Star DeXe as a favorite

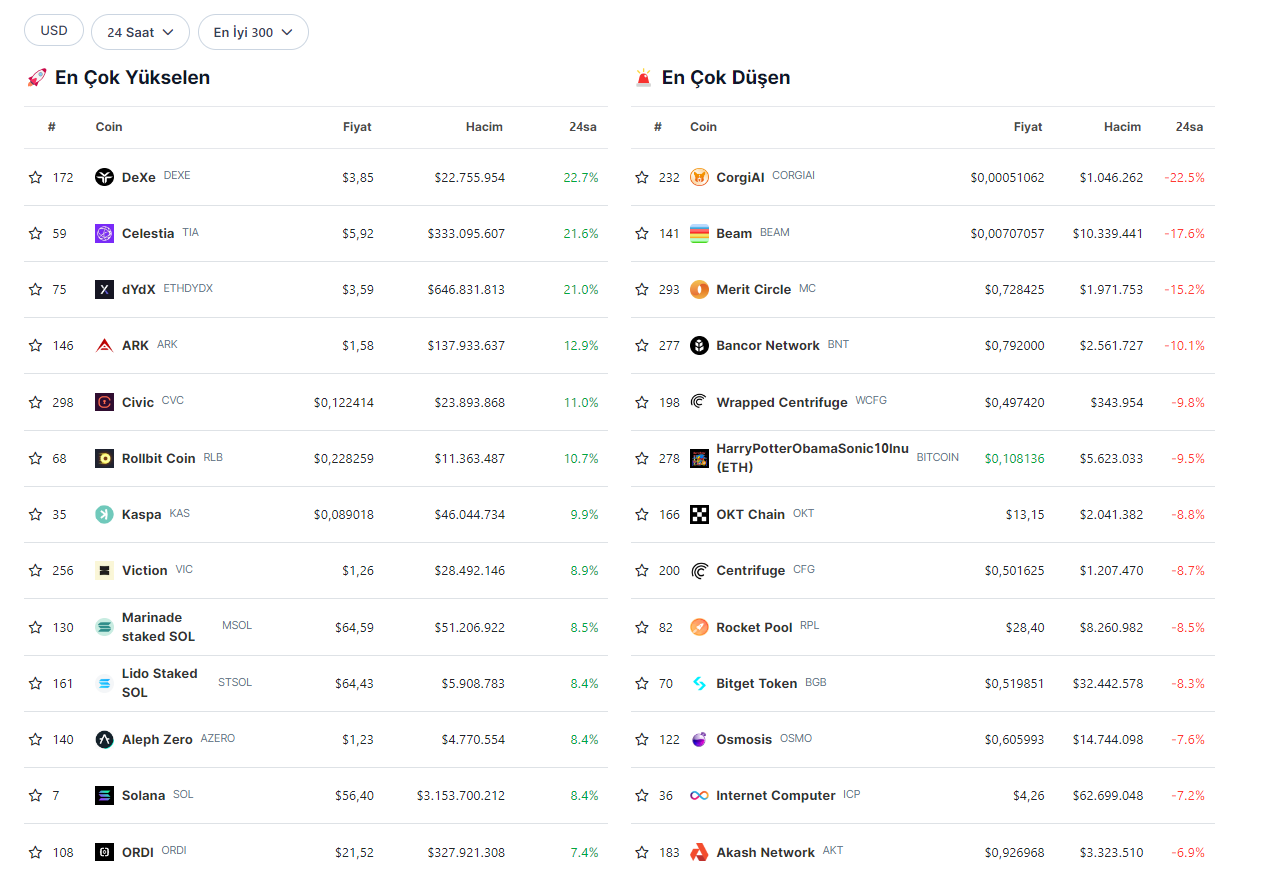(36, 177)
